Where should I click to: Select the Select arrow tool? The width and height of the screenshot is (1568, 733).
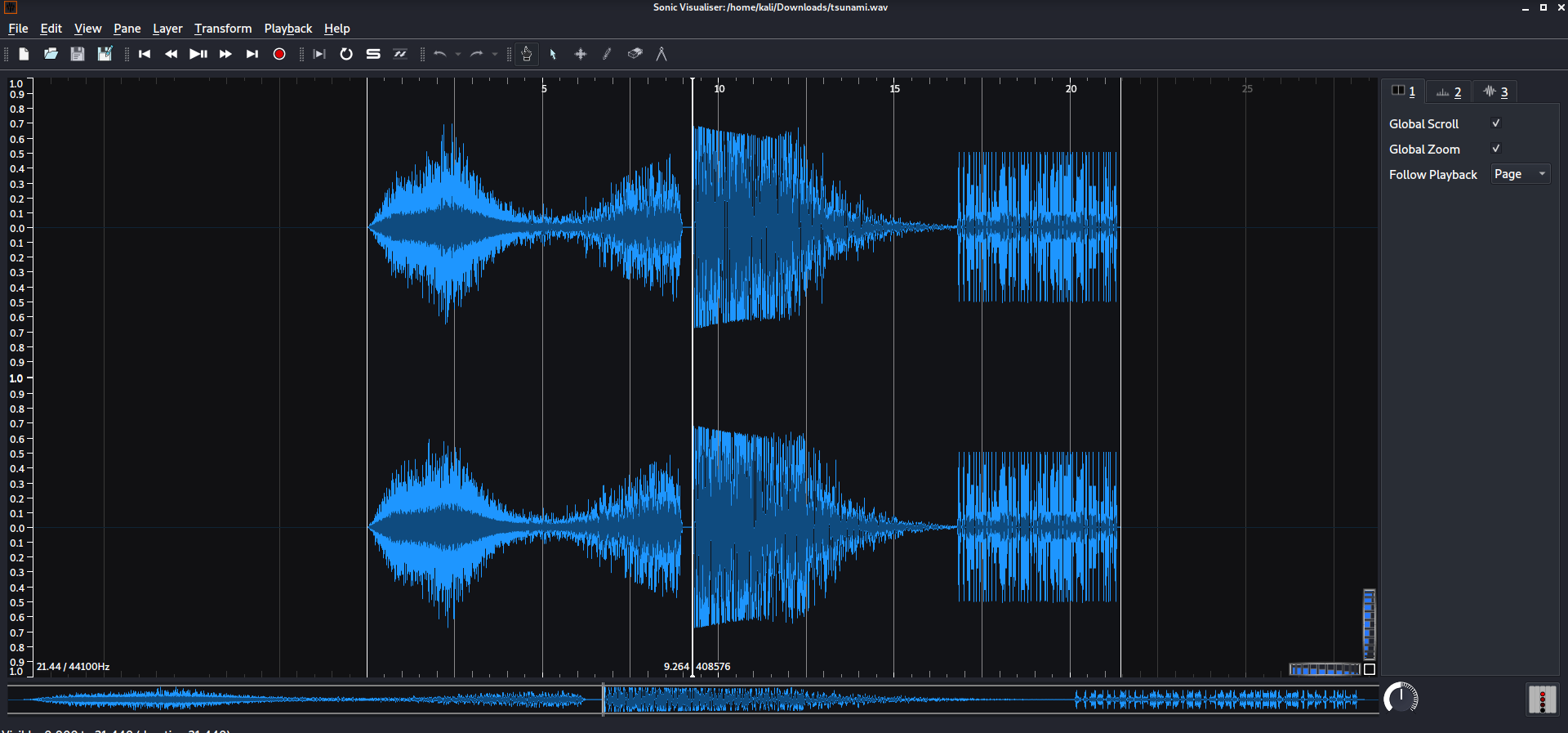pyautogui.click(x=554, y=54)
